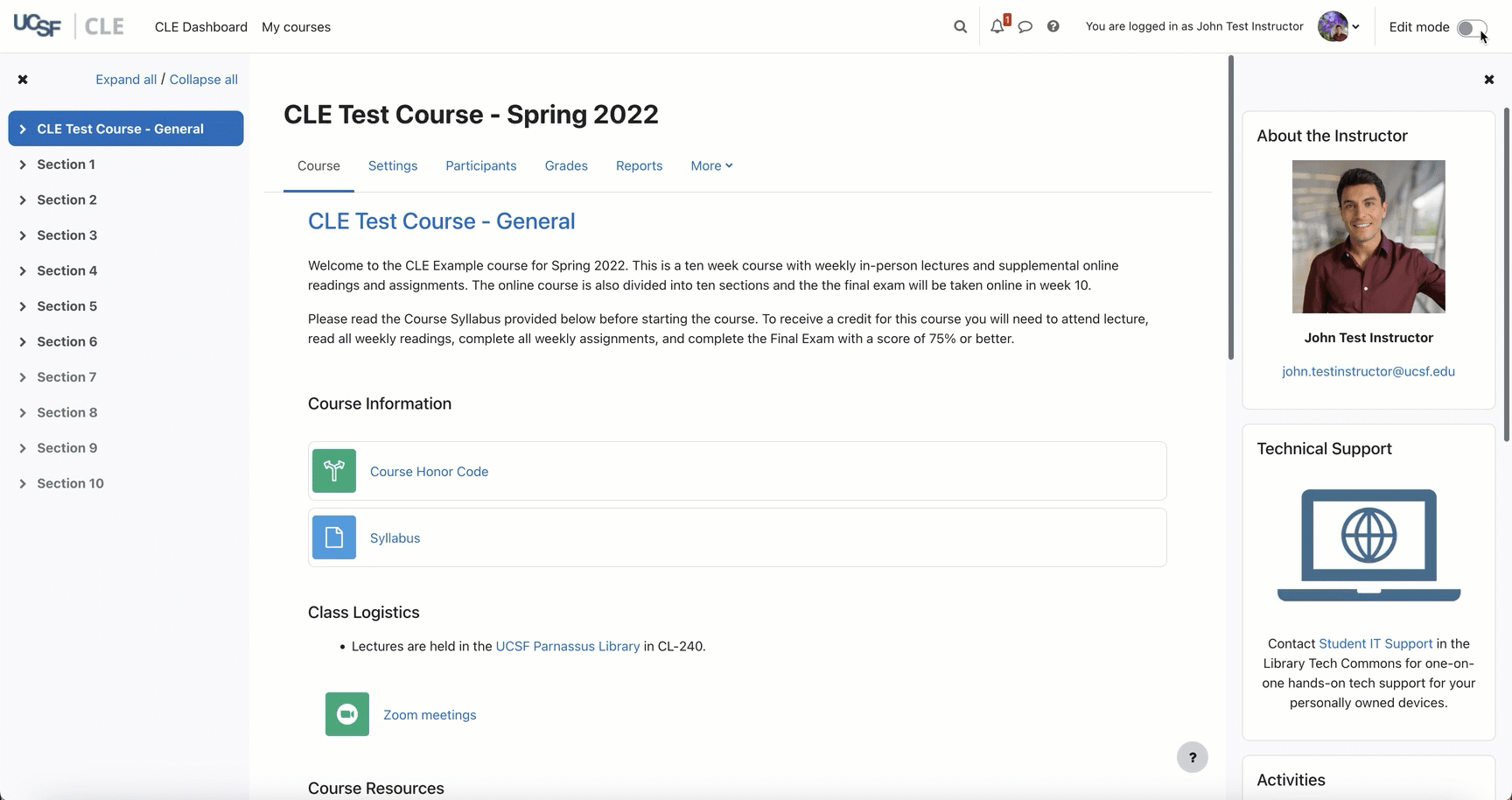Email john.testinstructor@ucsf.edu link
The height and width of the screenshot is (800, 1512).
tap(1368, 372)
